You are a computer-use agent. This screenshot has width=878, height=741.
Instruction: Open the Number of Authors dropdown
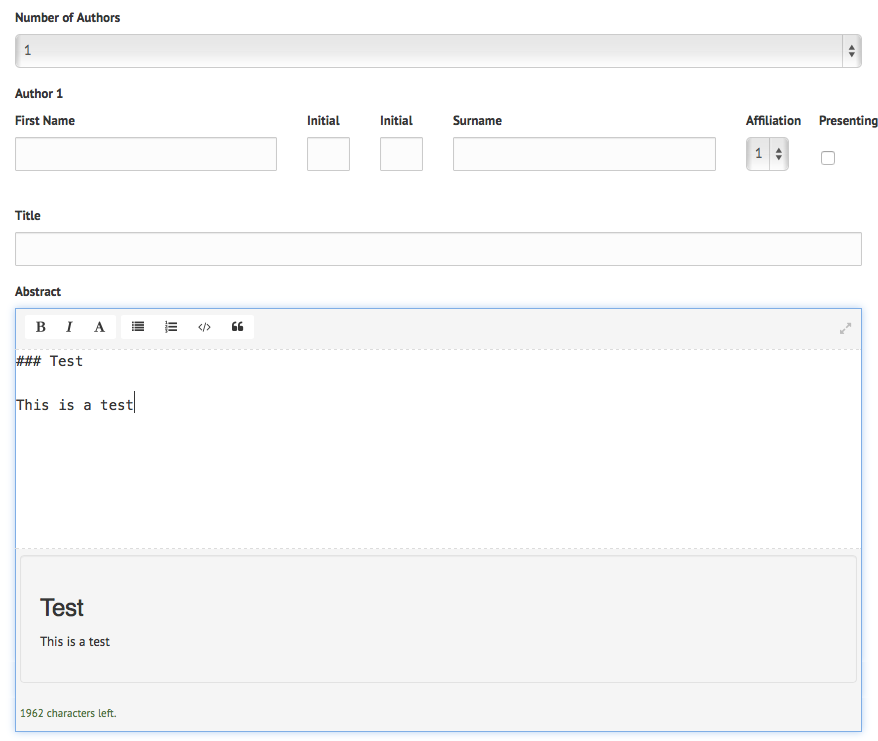(x=438, y=50)
